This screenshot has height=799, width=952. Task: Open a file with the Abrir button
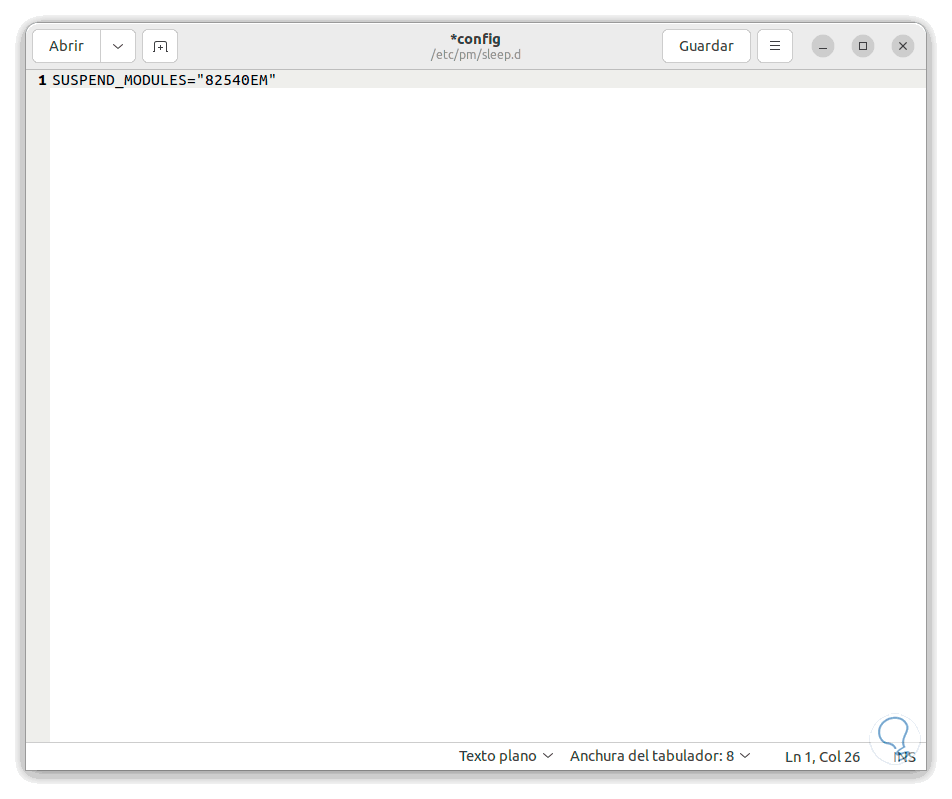coord(66,46)
